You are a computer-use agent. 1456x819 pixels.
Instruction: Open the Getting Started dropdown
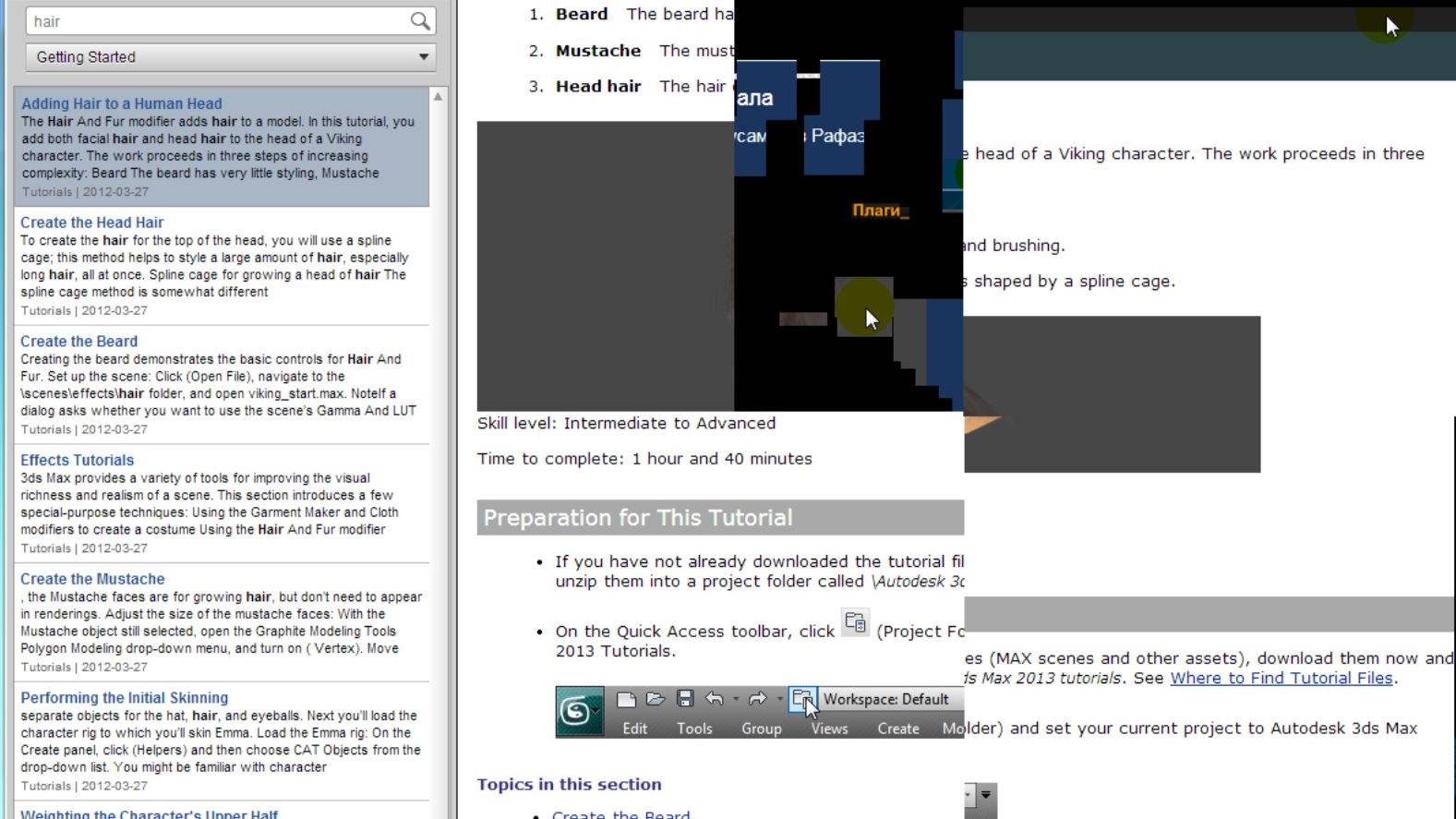(x=230, y=57)
